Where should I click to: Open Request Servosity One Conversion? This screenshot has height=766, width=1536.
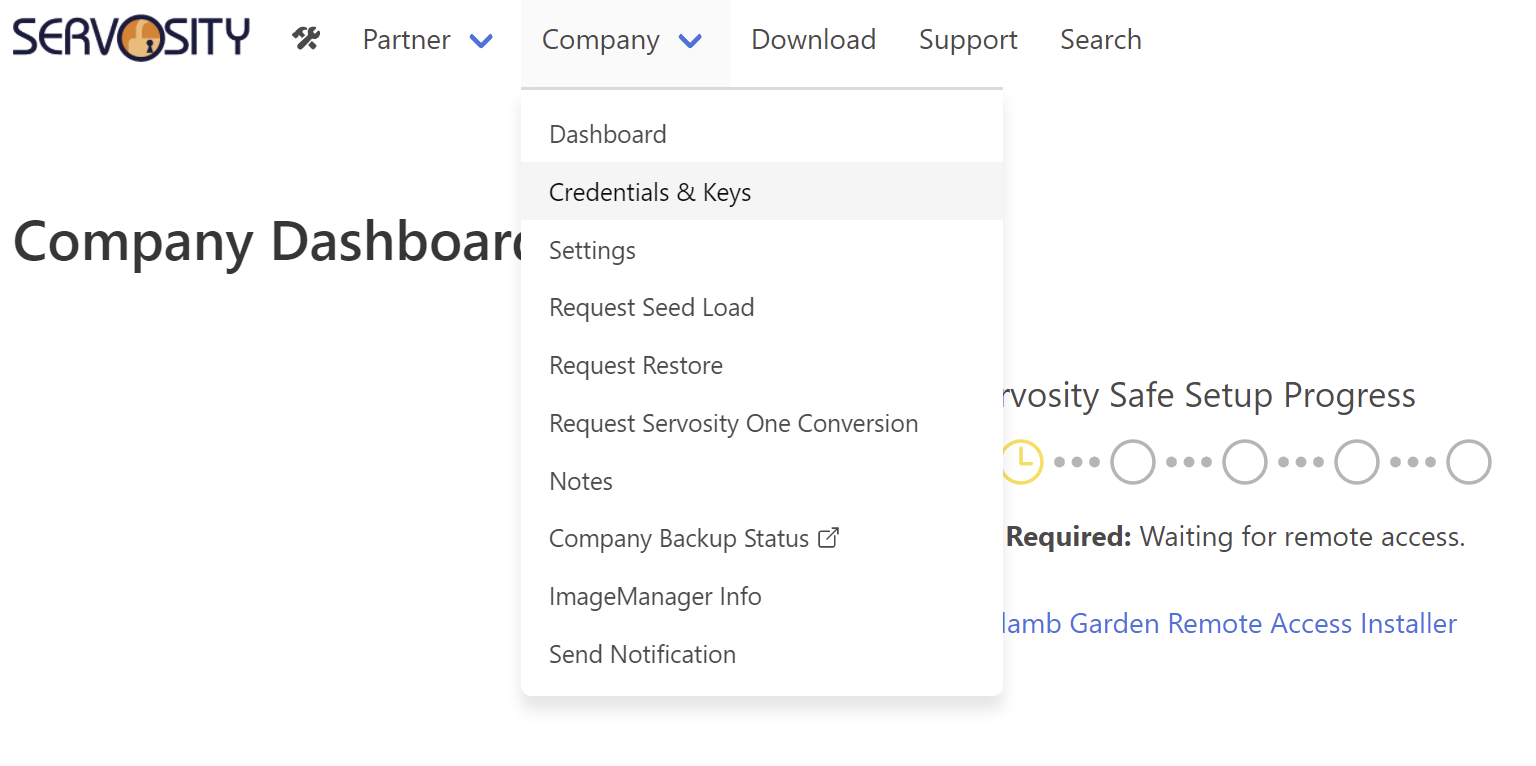733,423
